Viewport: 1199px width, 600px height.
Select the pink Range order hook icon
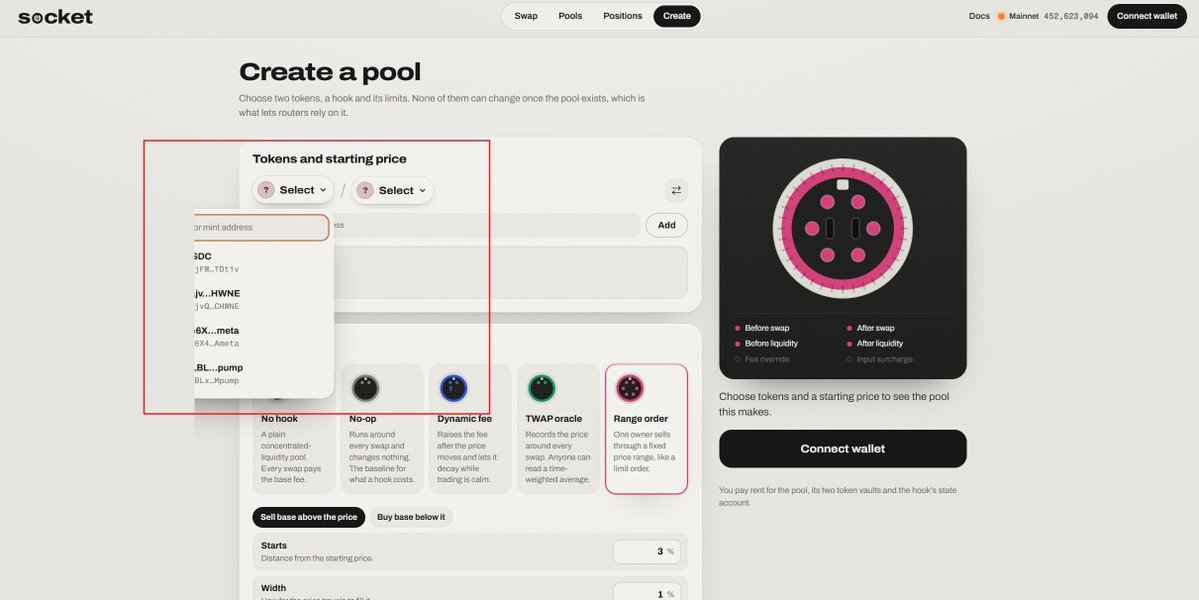pos(630,388)
